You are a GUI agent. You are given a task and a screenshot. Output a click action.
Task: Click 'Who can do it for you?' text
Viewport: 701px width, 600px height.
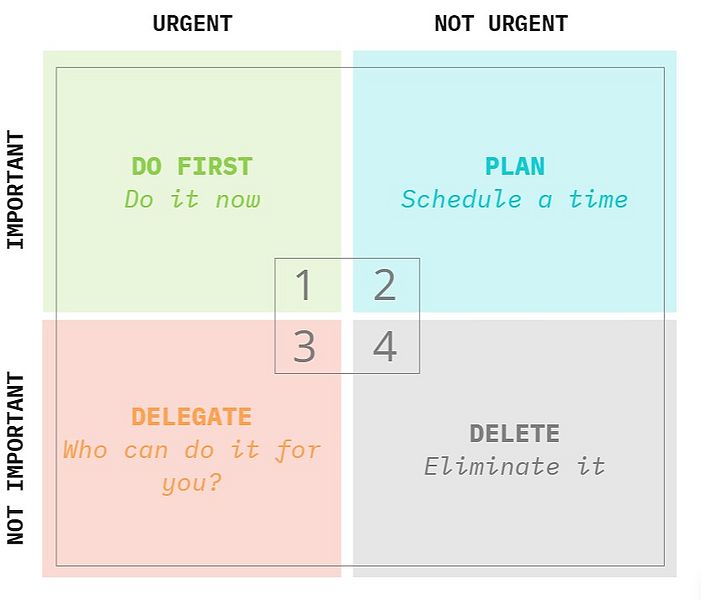click(192, 466)
